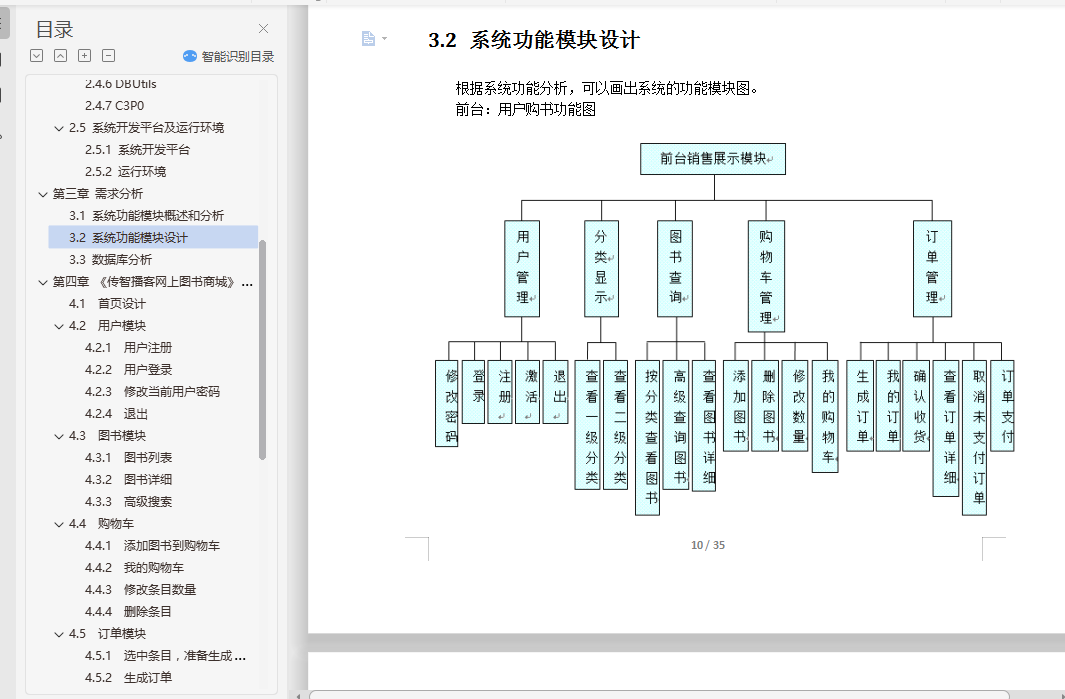Open 3.1 系统功能模块概述和分析 section
The width and height of the screenshot is (1065, 699).
[x=146, y=215]
